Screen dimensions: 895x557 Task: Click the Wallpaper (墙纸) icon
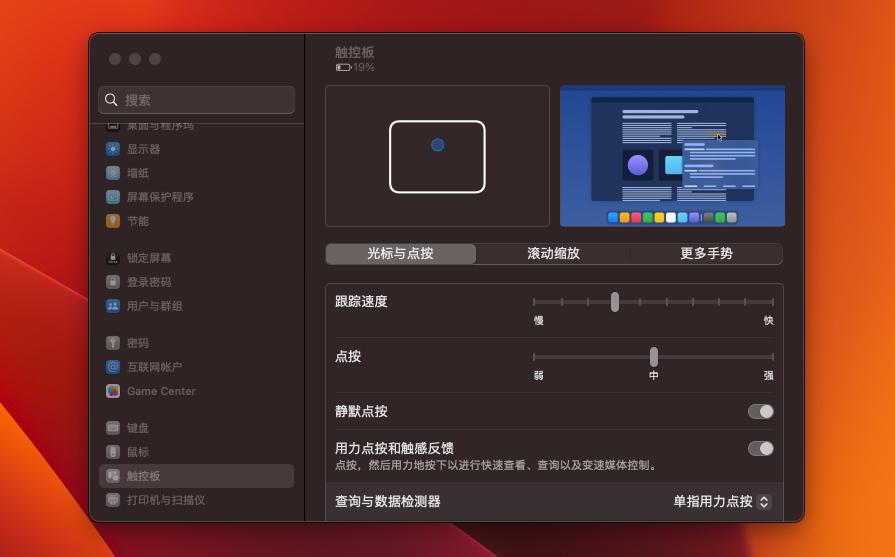113,173
